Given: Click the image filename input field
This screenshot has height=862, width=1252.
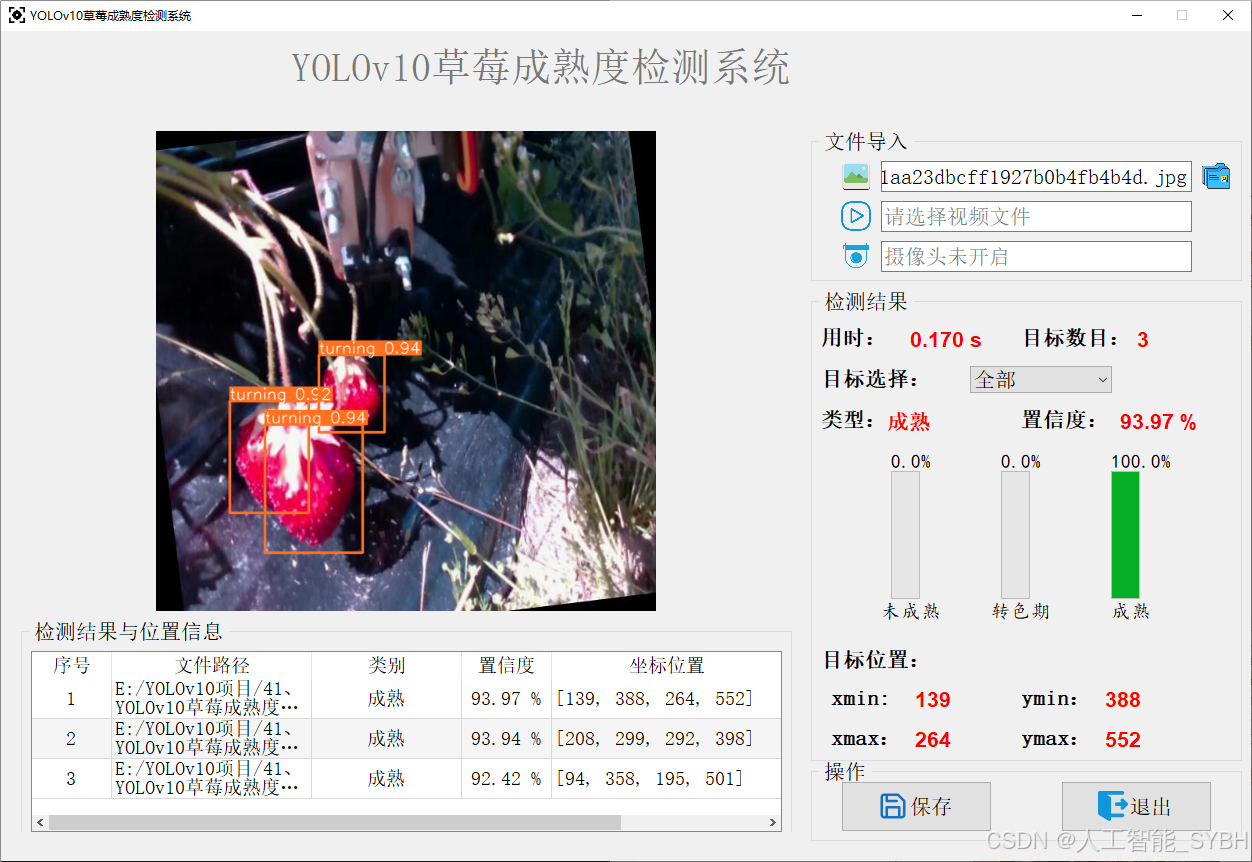Looking at the screenshot, I should click(1036, 177).
